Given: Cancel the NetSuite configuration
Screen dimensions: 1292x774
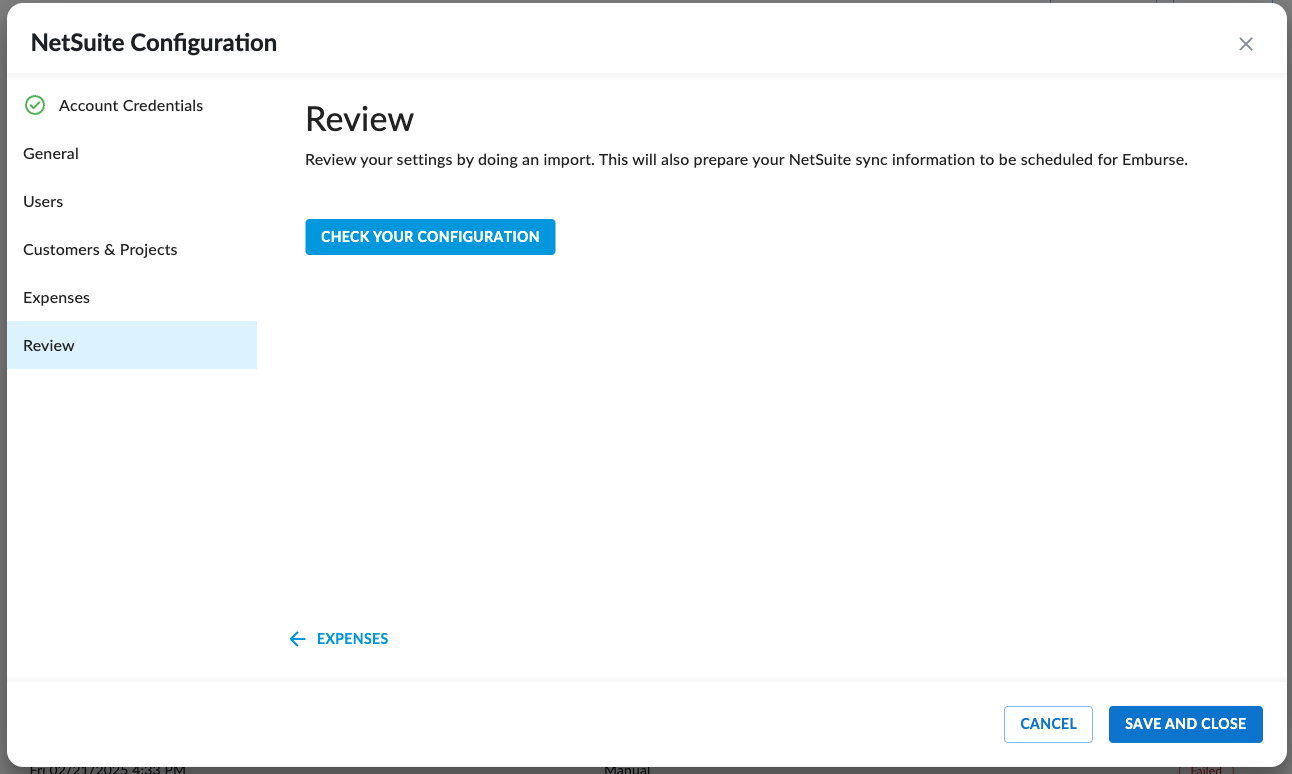Looking at the screenshot, I should [x=1048, y=724].
